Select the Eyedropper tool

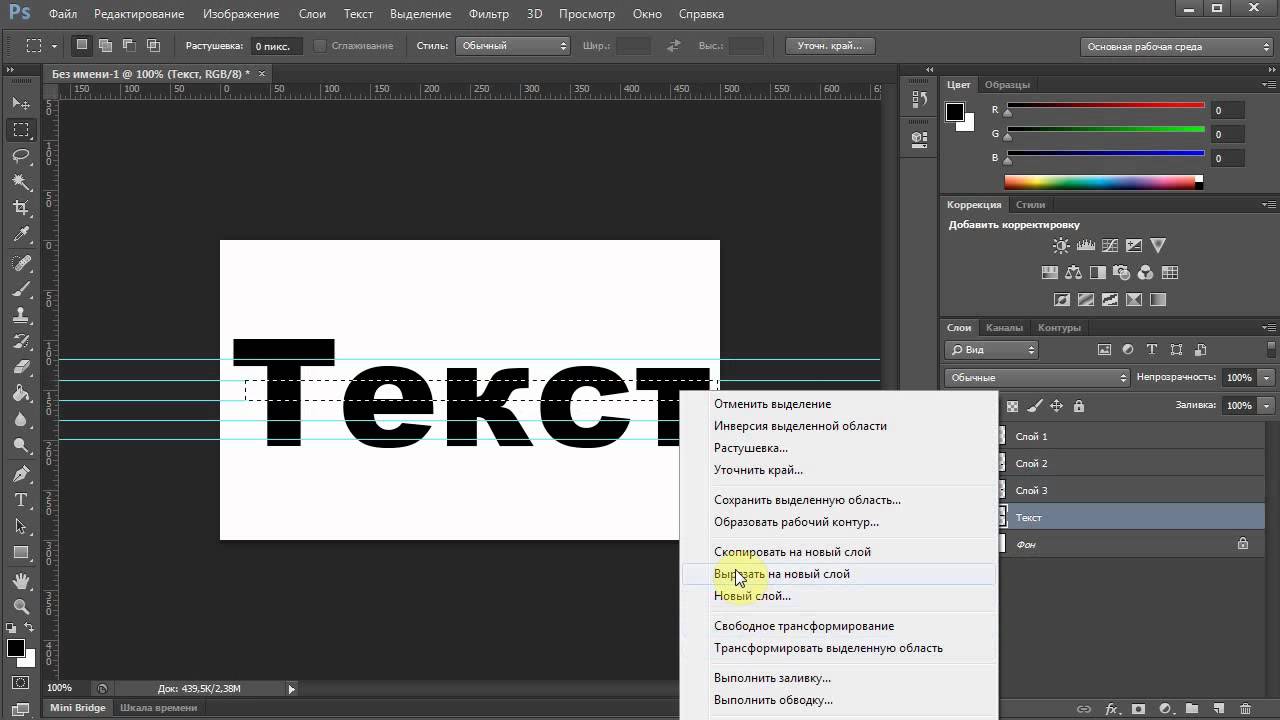pyautogui.click(x=21, y=234)
